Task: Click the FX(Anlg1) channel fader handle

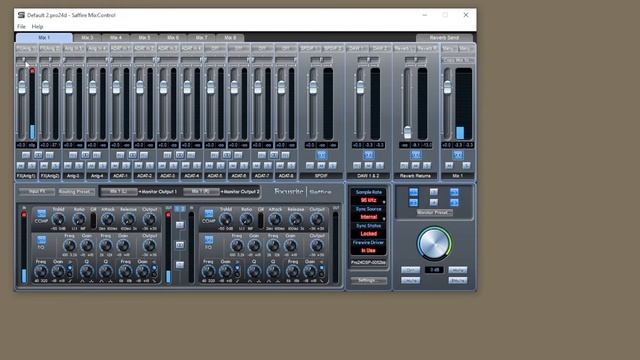Action: click(22, 87)
